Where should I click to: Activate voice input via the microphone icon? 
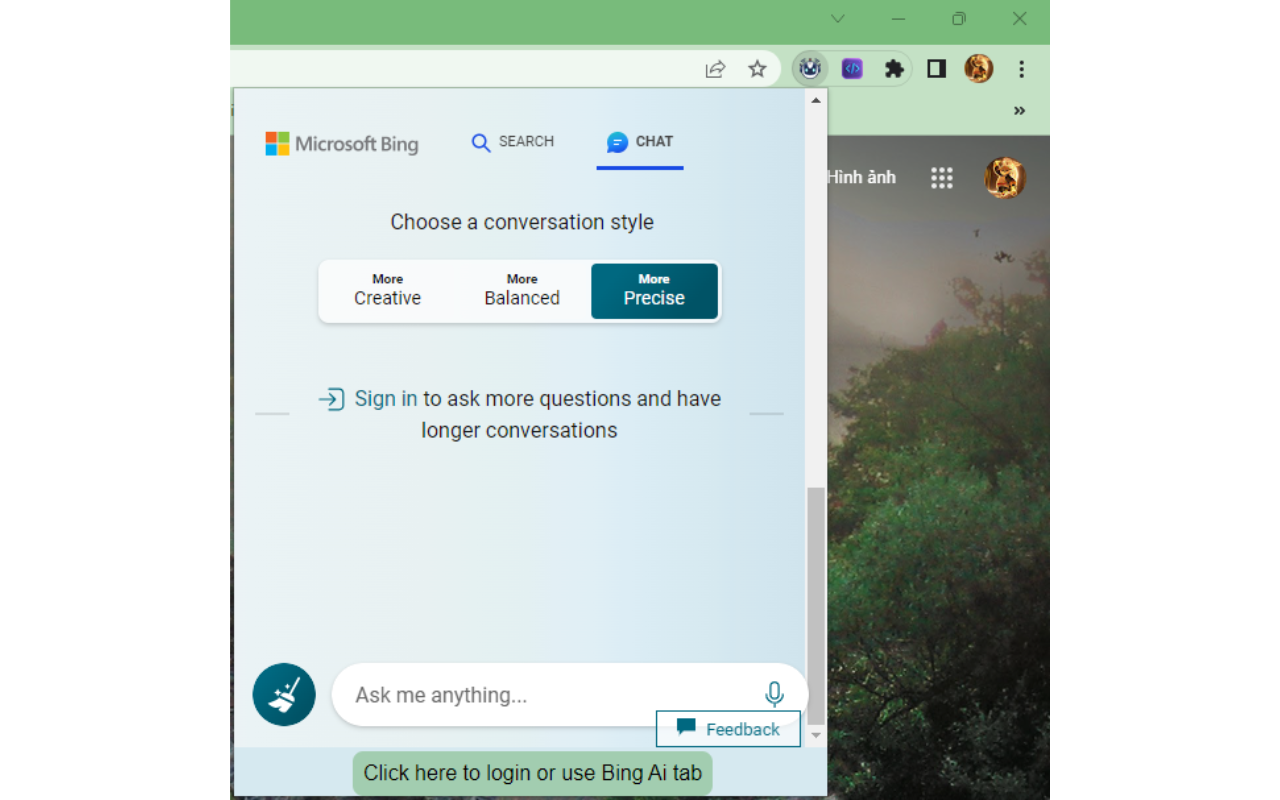pos(774,693)
